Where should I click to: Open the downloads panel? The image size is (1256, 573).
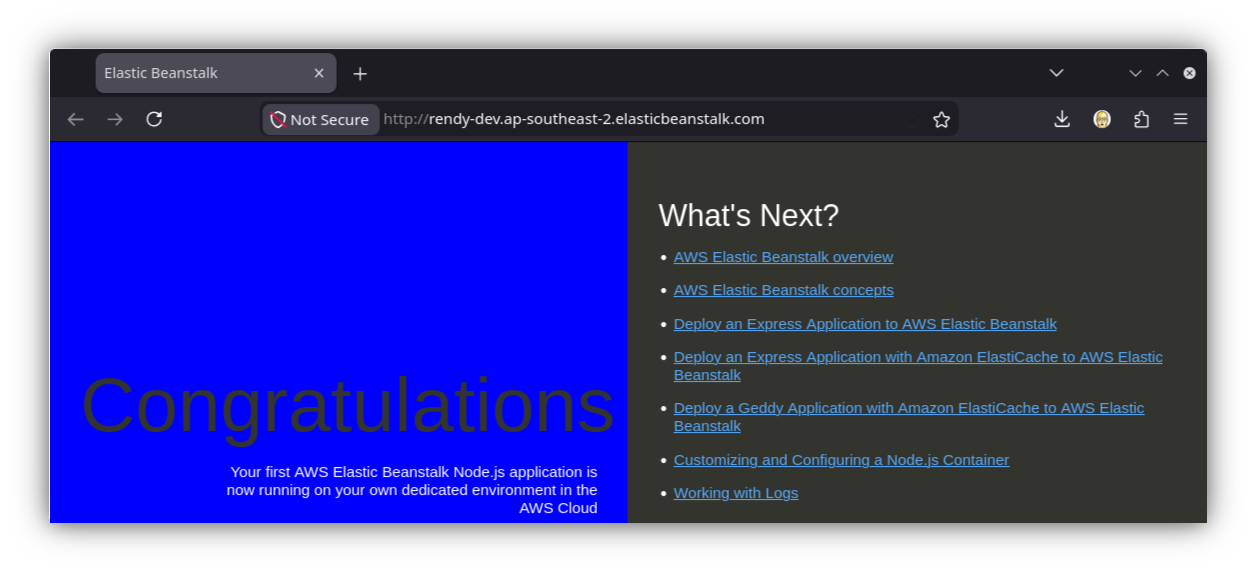coord(1062,119)
